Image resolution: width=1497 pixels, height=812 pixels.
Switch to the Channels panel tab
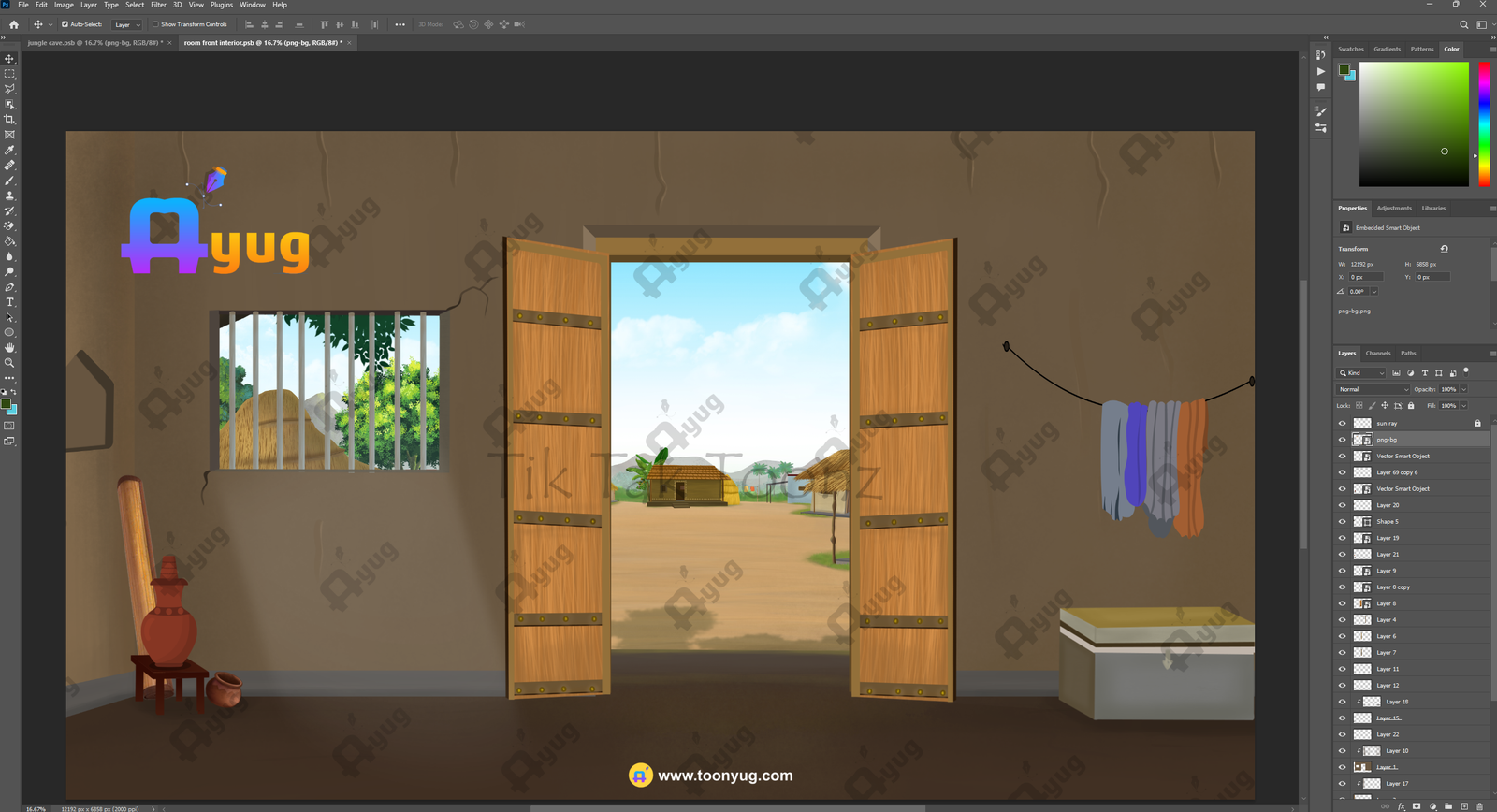tap(1377, 353)
